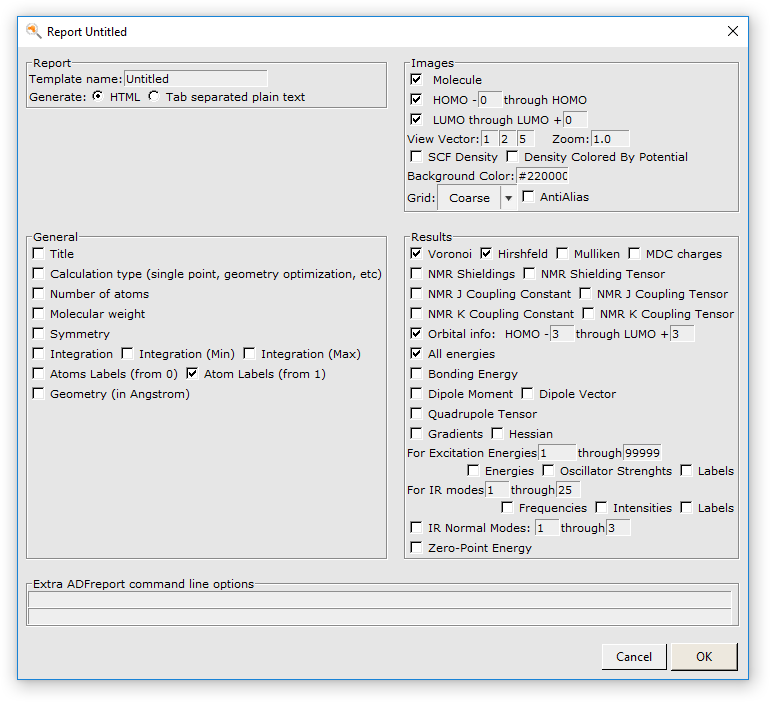Click the first extra ADFreport options field
Screen dimensions: 770x702
point(380,599)
